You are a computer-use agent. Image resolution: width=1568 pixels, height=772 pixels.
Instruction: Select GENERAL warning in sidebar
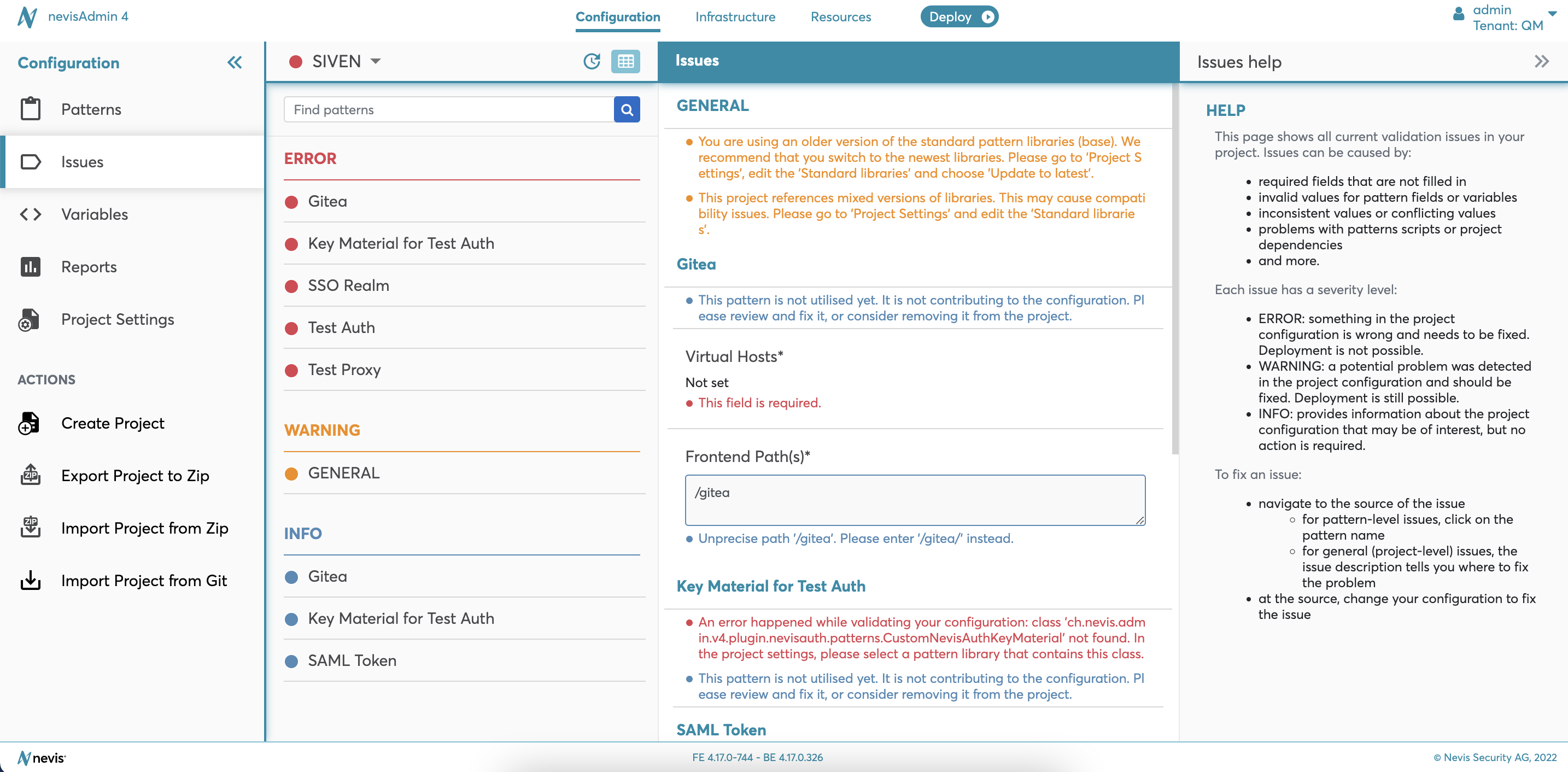click(x=344, y=473)
